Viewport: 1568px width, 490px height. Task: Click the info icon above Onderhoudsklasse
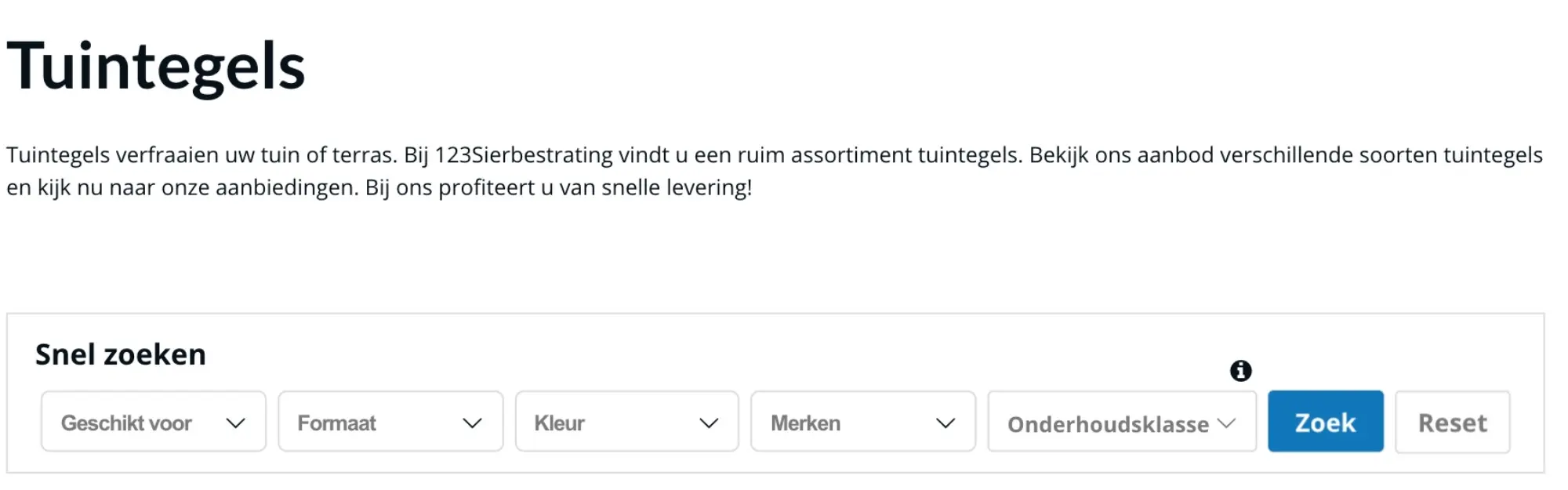pos(1242,370)
